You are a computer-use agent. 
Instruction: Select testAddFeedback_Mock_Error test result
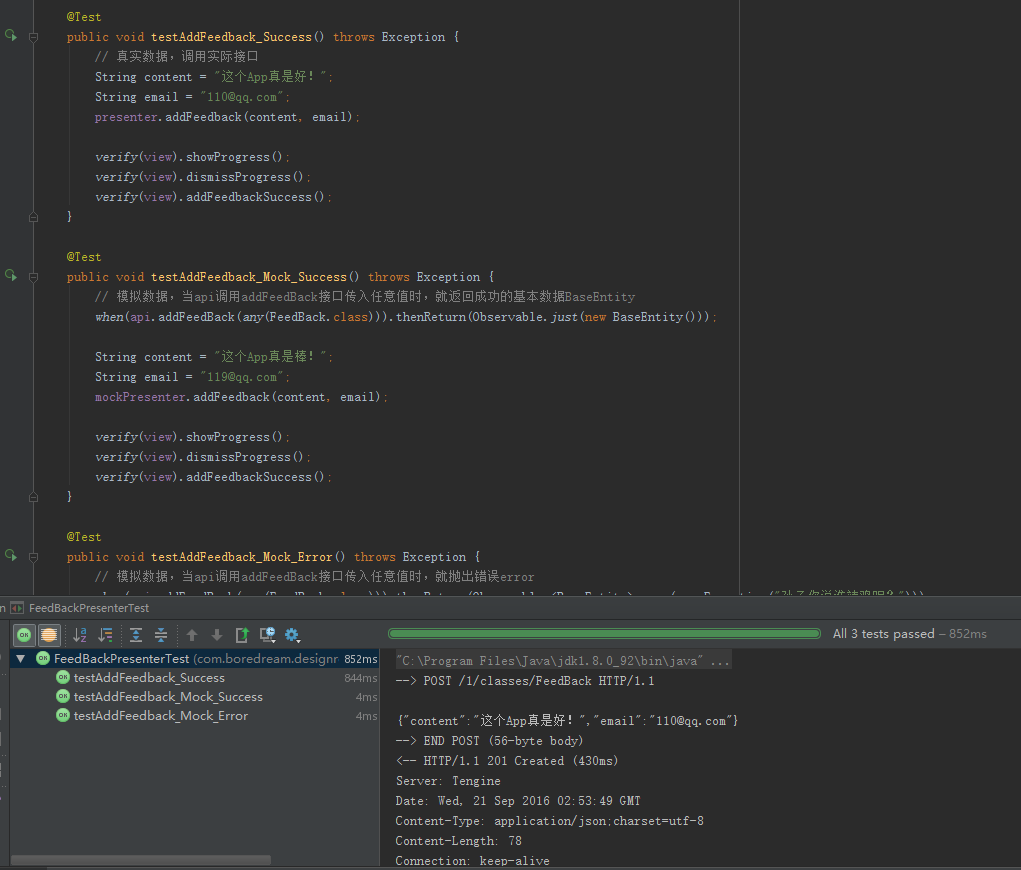(x=160, y=716)
